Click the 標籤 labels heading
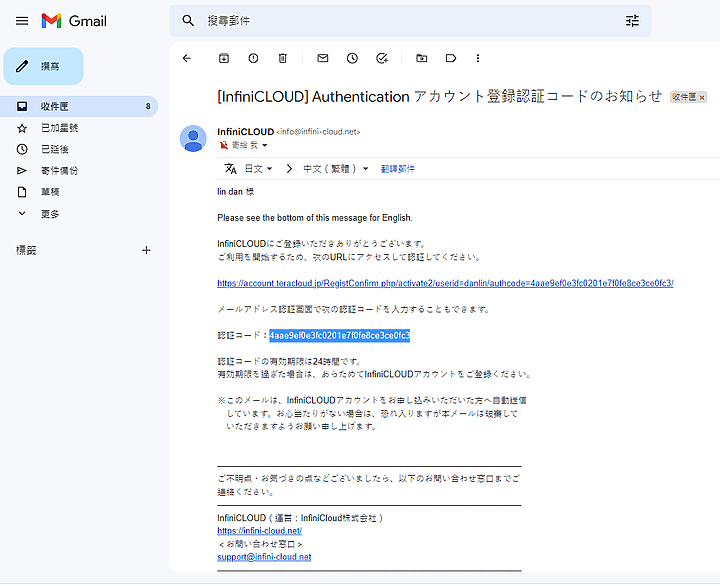The image size is (720, 586). (x=26, y=250)
